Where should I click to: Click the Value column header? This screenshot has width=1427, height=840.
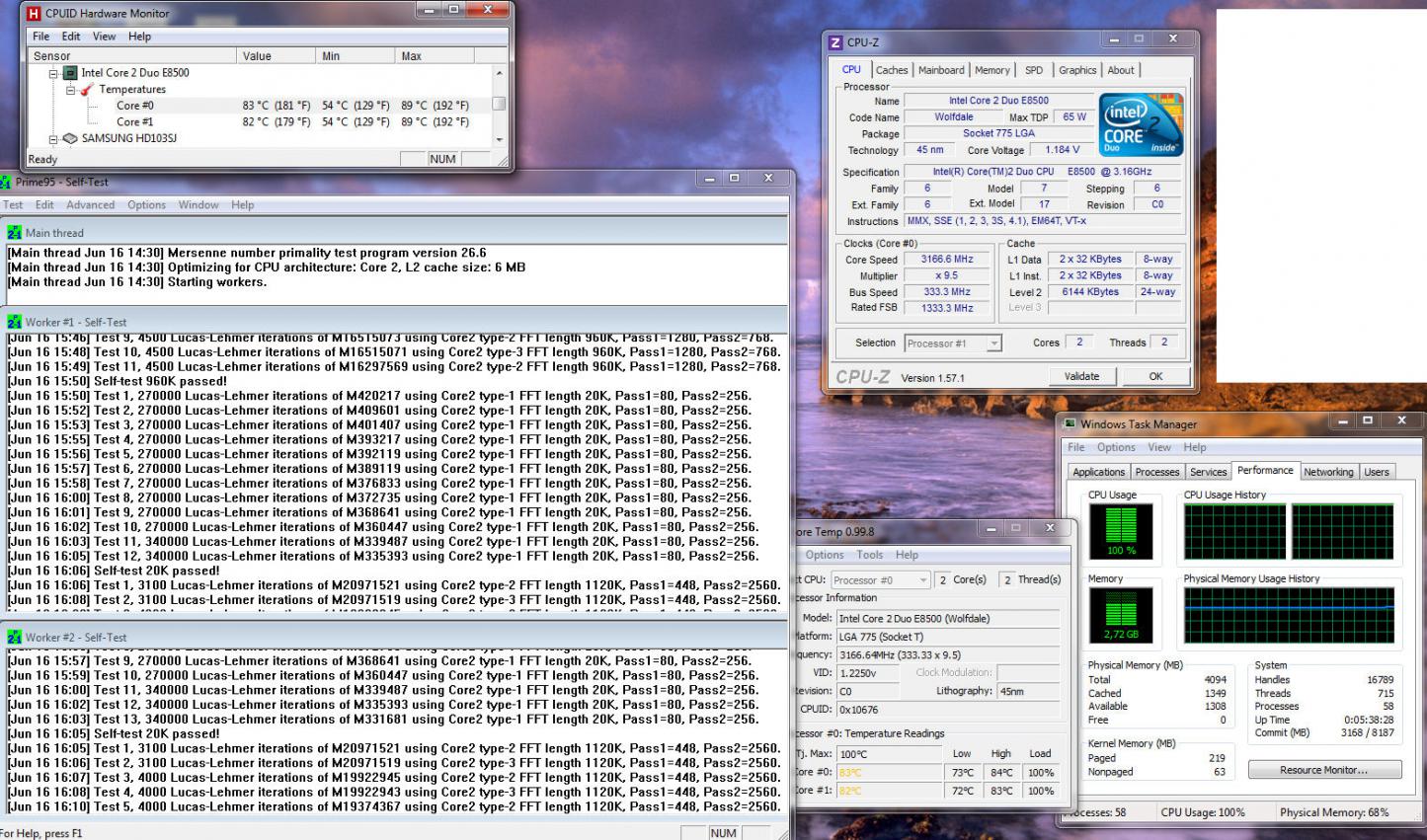(x=277, y=56)
